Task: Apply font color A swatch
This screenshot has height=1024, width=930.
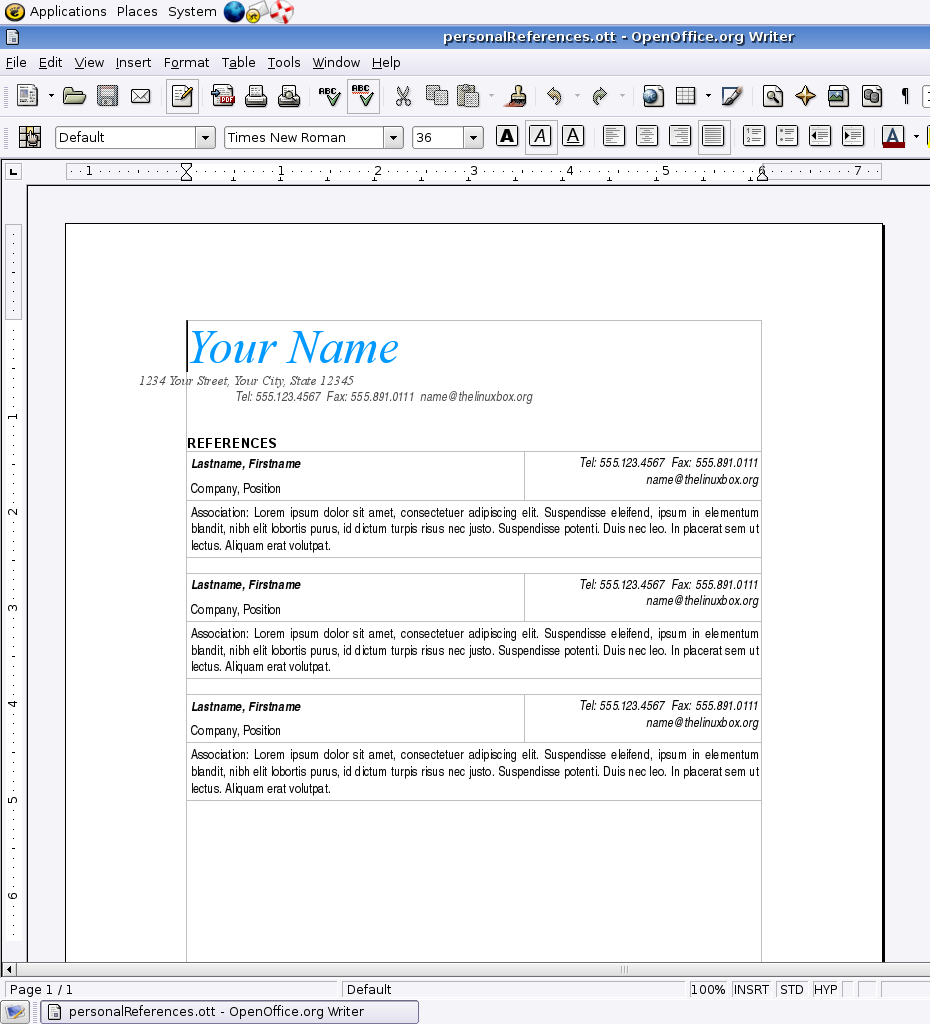Action: click(x=893, y=136)
